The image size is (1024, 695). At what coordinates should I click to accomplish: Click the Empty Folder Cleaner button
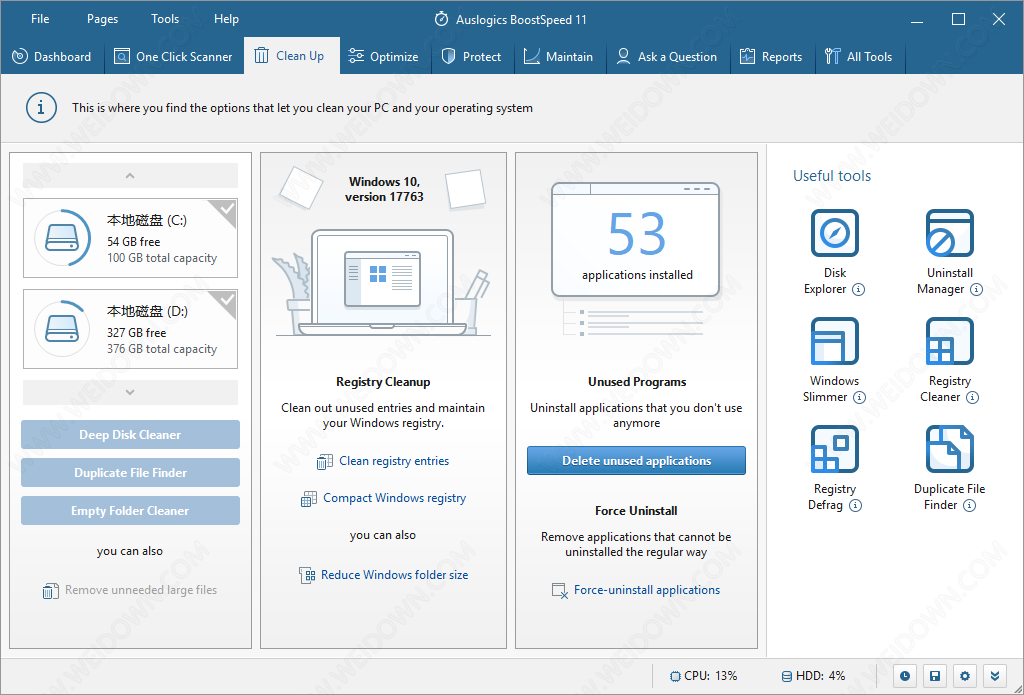pyautogui.click(x=130, y=511)
